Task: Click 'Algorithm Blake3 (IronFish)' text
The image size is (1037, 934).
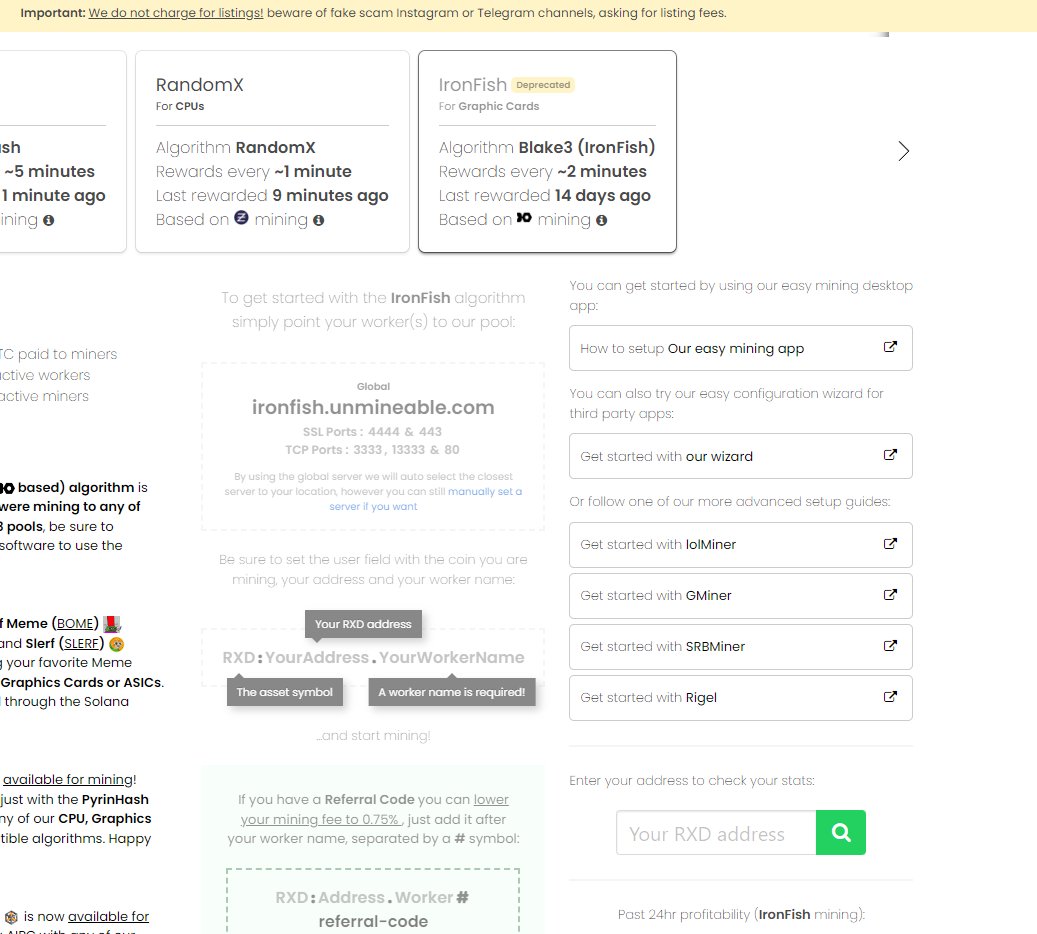Action: point(547,147)
